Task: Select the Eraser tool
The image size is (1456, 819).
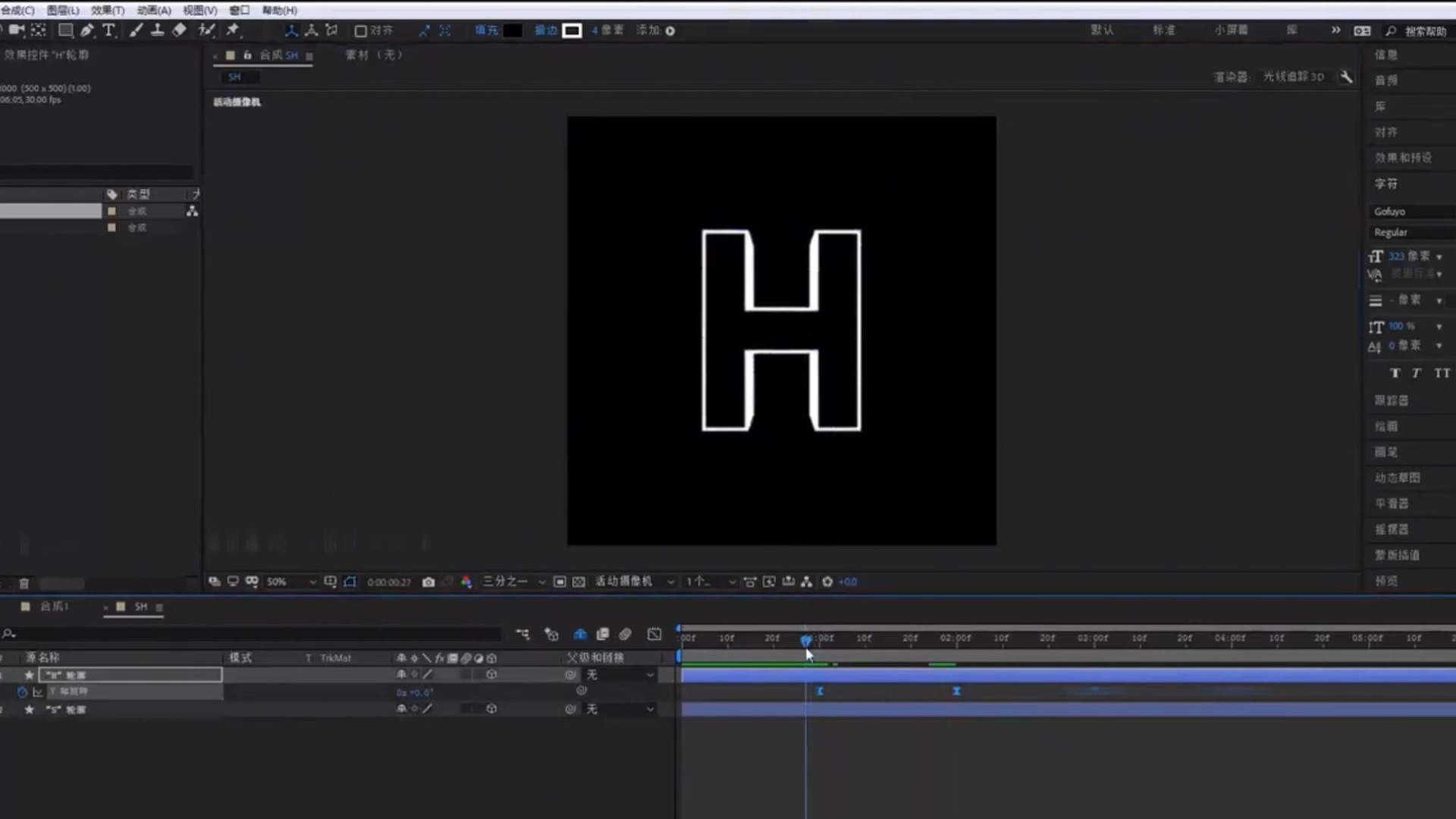Action: coord(180,30)
